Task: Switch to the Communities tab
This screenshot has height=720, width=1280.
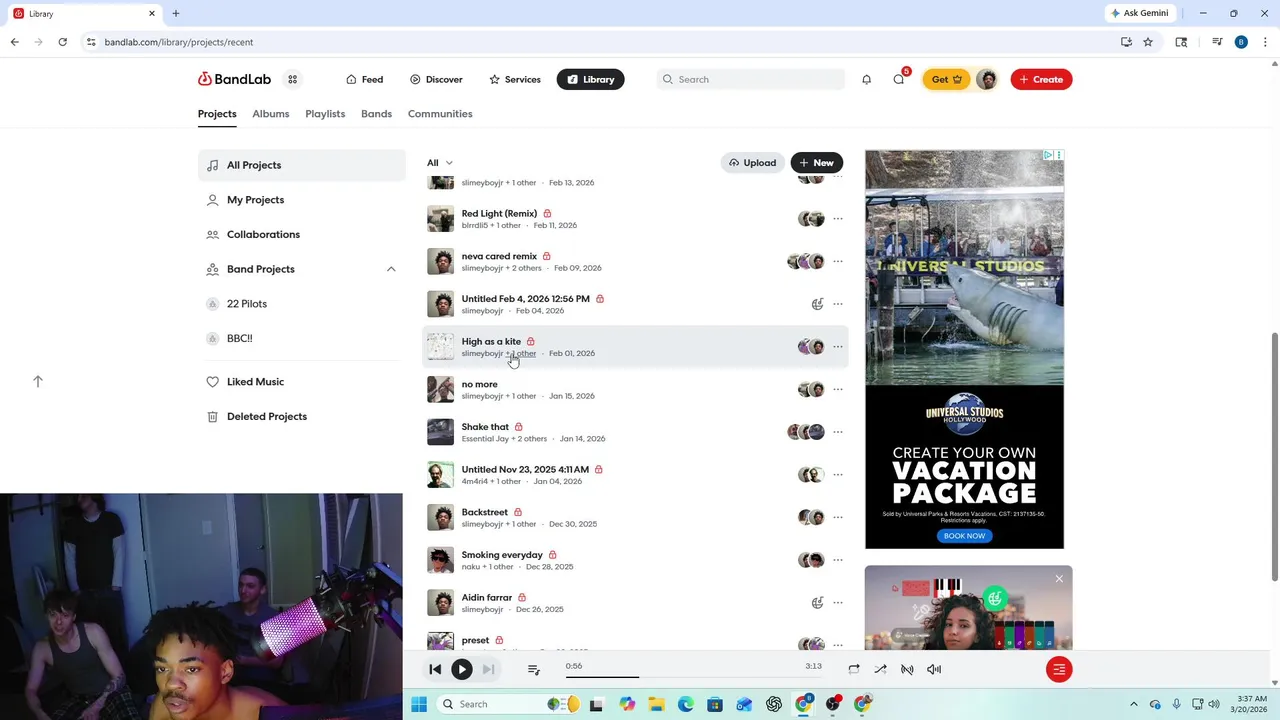Action: 440,114
